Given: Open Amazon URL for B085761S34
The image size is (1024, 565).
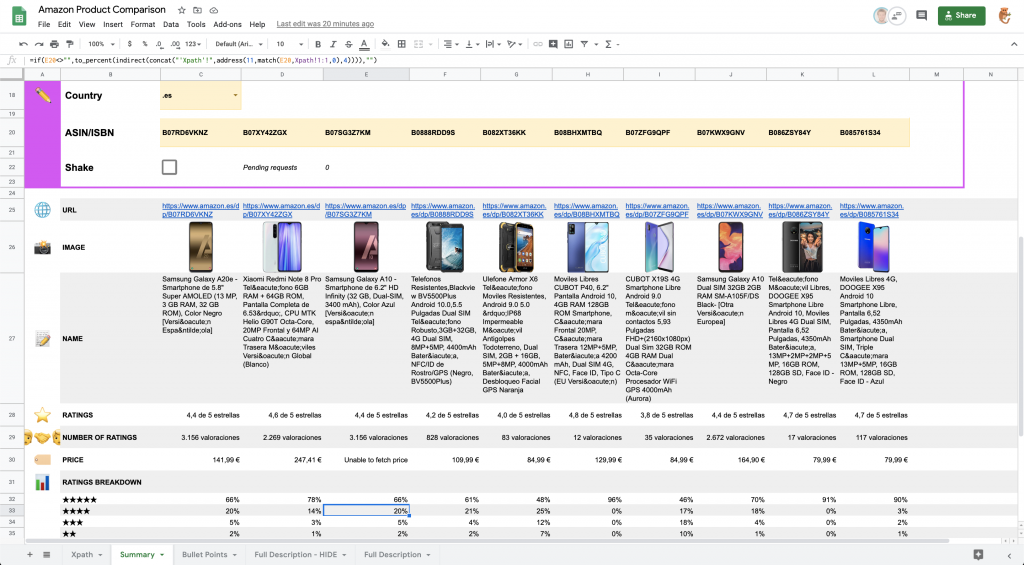Looking at the screenshot, I should [x=871, y=210].
